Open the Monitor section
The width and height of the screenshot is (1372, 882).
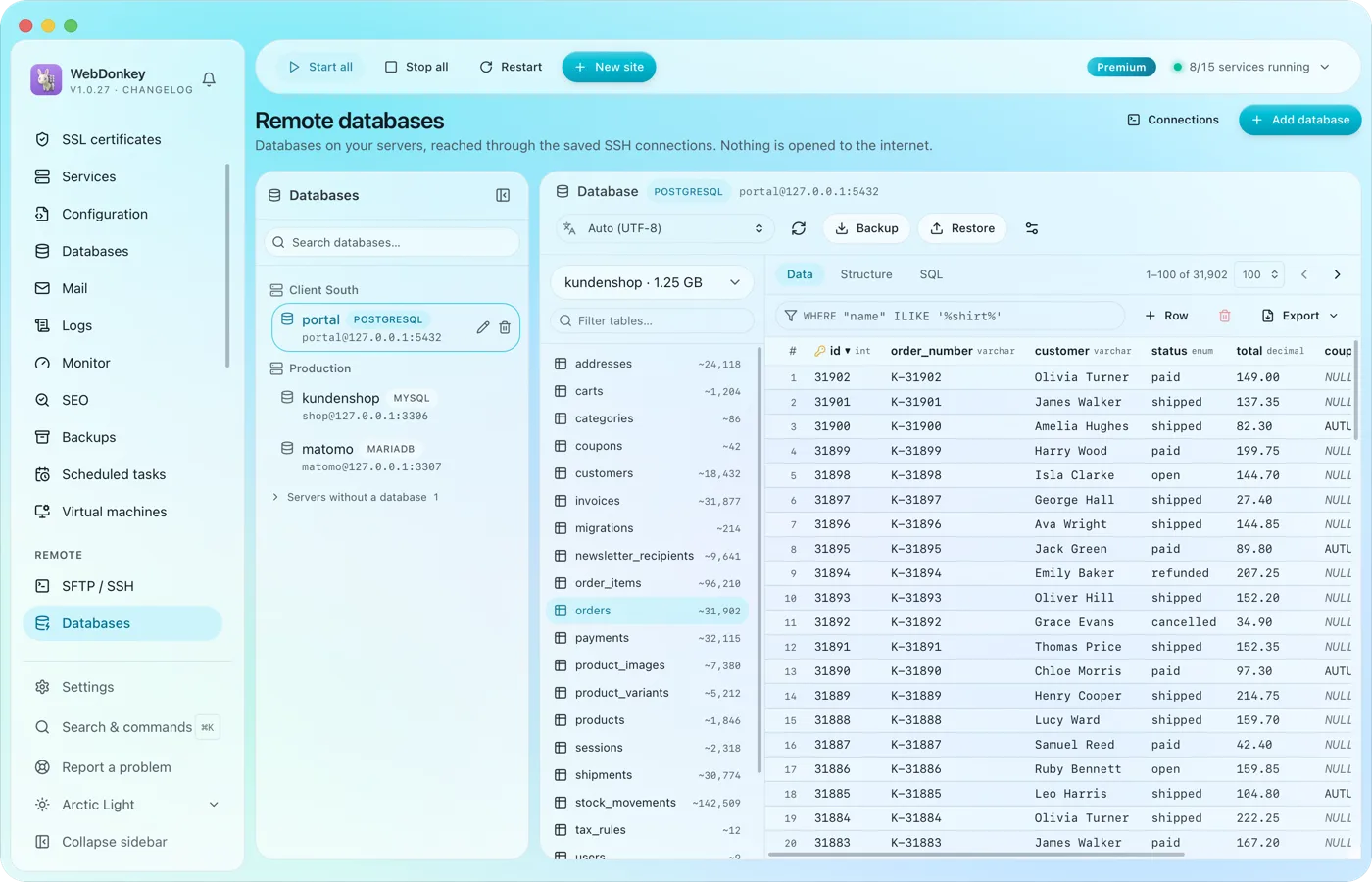[123, 363]
